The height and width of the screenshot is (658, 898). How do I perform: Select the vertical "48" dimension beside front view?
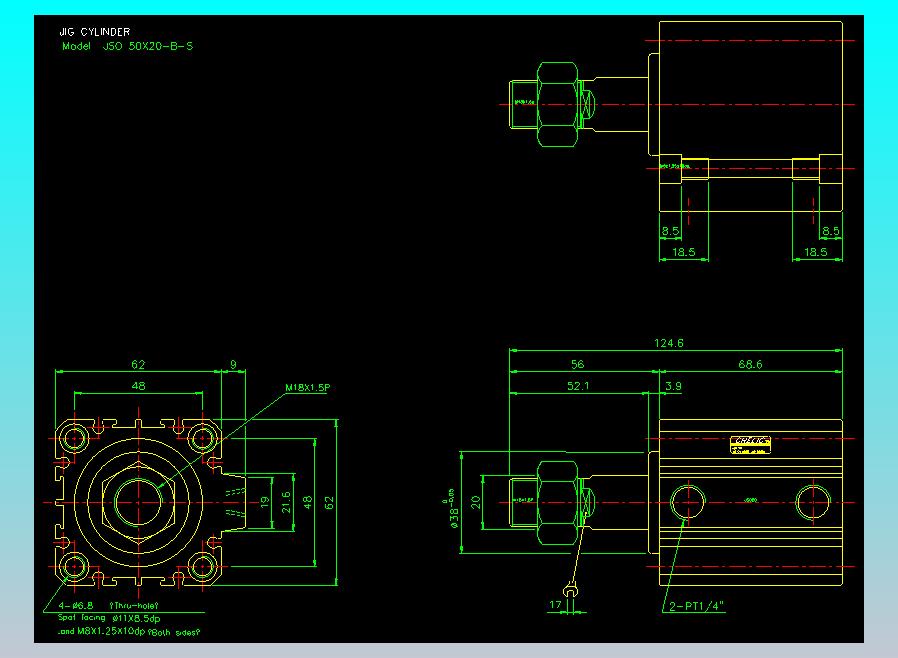pos(308,502)
